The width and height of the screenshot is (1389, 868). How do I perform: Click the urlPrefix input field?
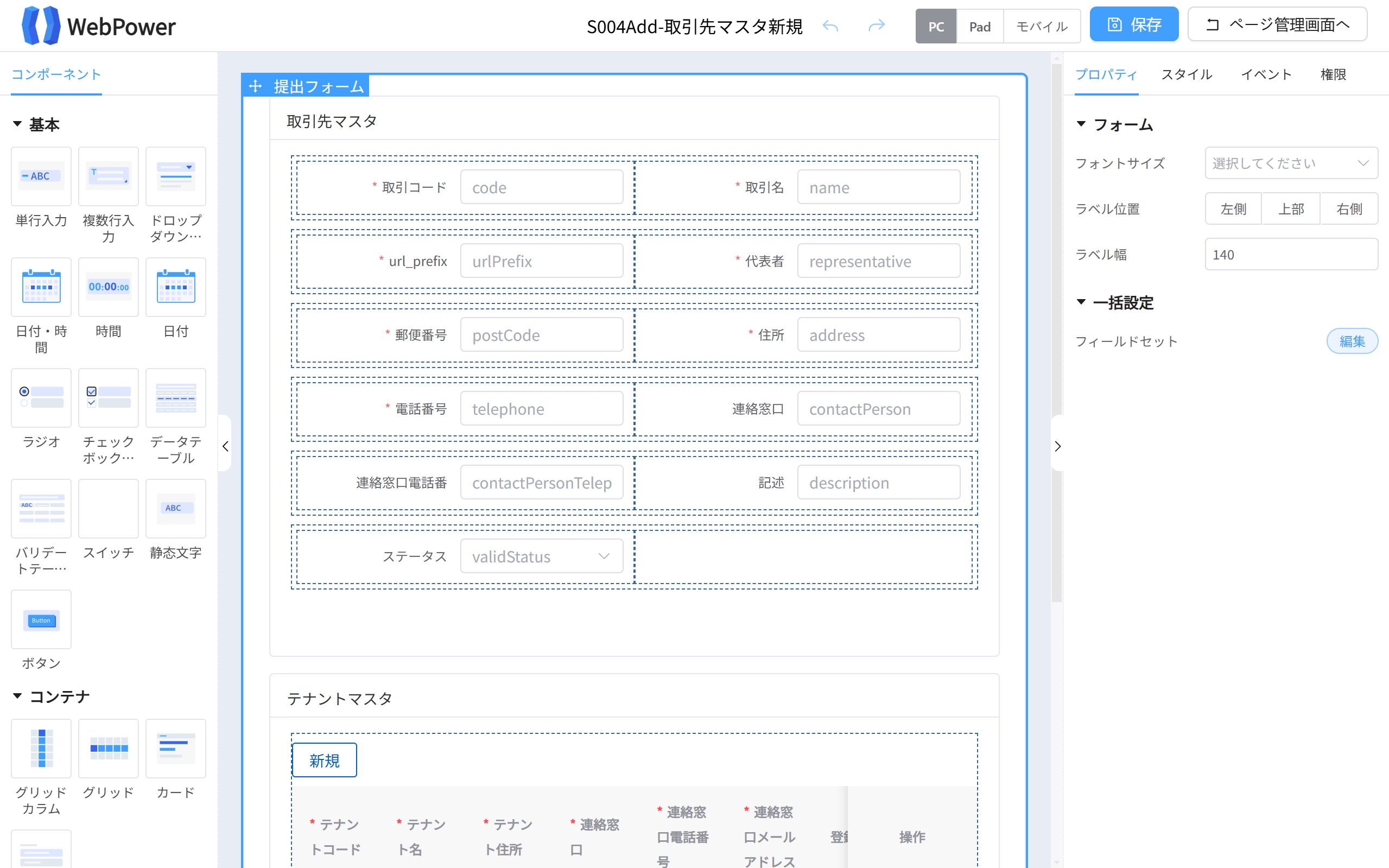(x=541, y=261)
